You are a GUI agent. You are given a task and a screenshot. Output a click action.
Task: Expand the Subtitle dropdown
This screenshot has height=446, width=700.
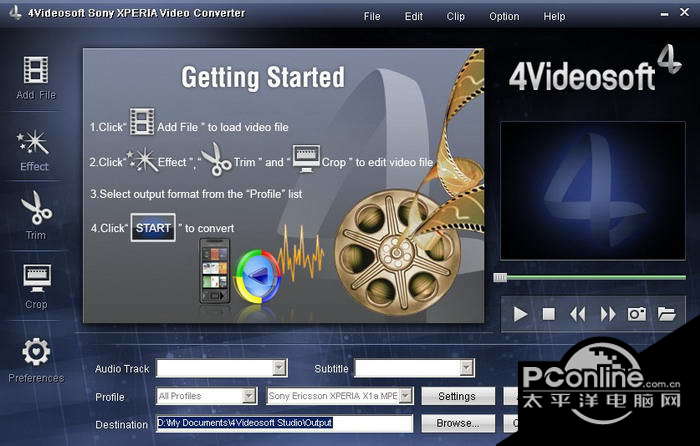pyautogui.click(x=467, y=368)
